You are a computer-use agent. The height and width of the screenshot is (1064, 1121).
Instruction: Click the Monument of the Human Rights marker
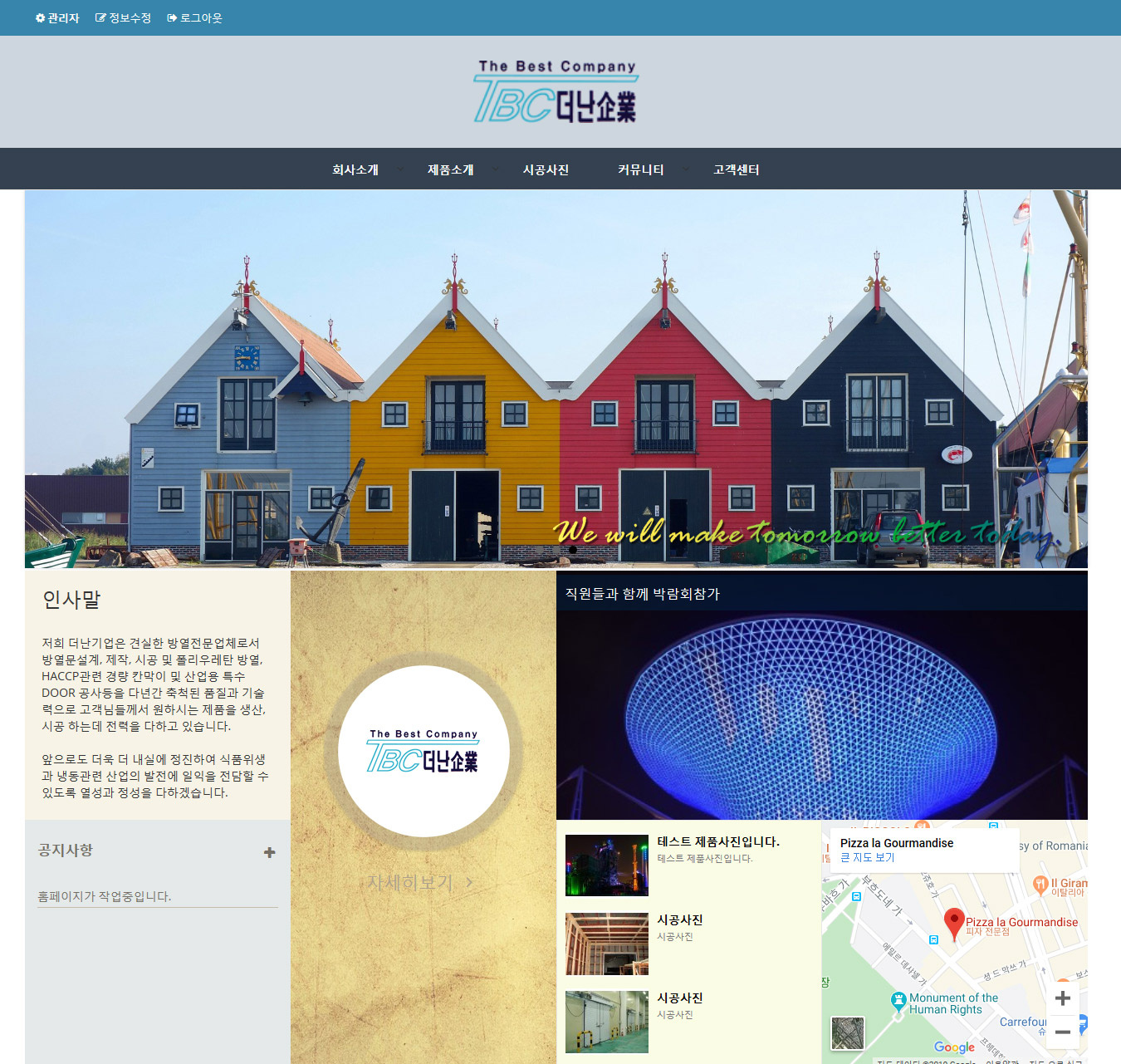tap(898, 999)
